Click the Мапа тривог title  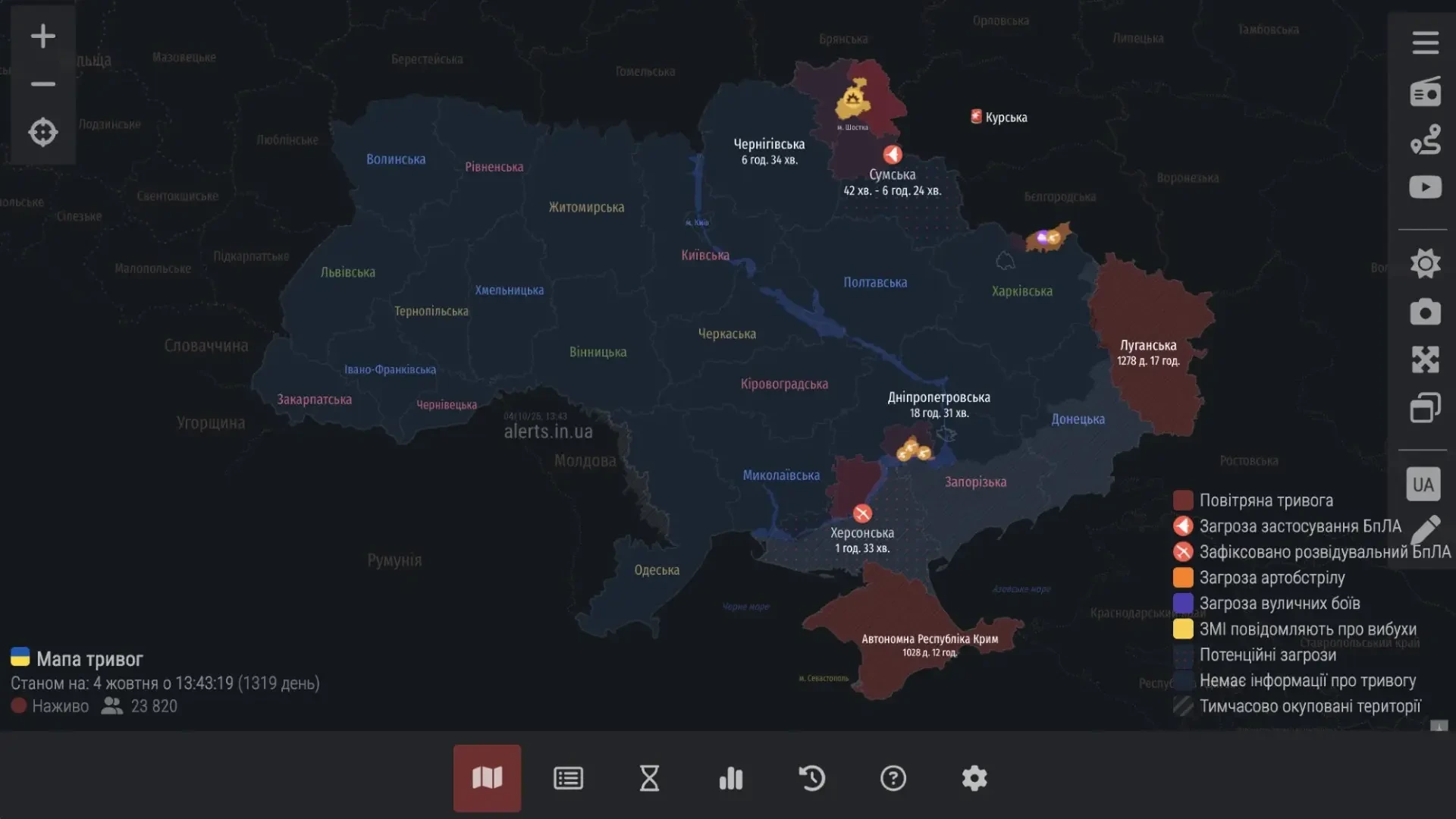(89, 659)
